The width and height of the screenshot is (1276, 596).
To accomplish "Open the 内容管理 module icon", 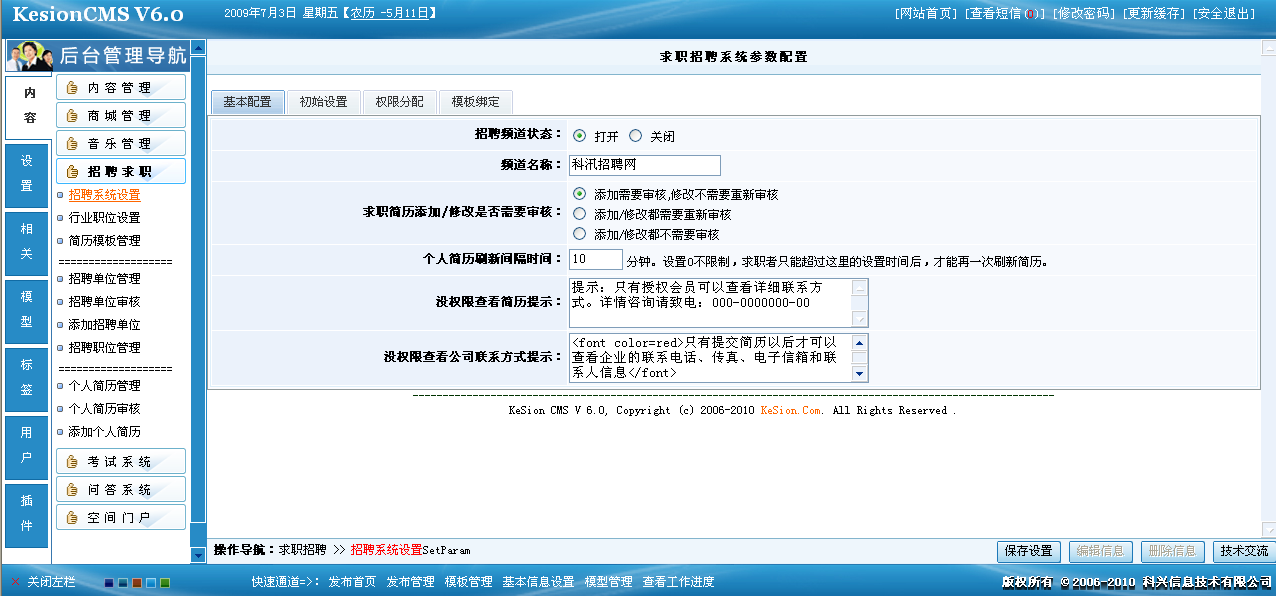I will click(x=120, y=87).
